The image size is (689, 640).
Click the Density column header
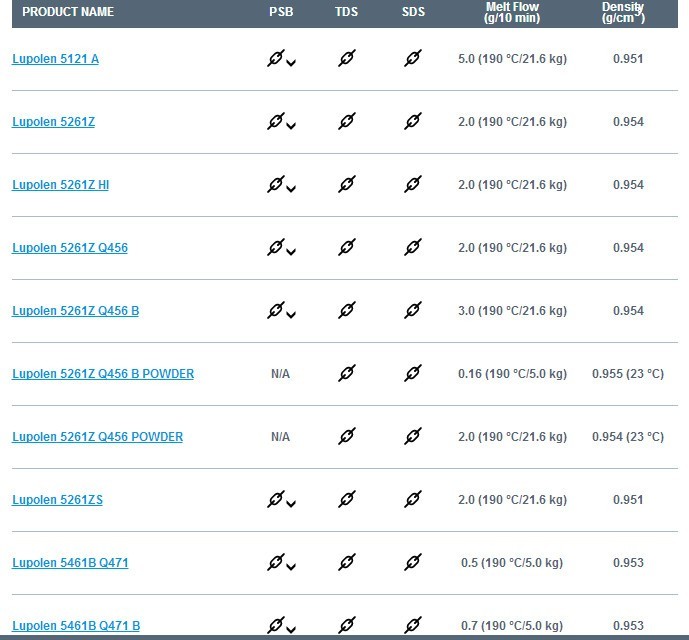623,12
